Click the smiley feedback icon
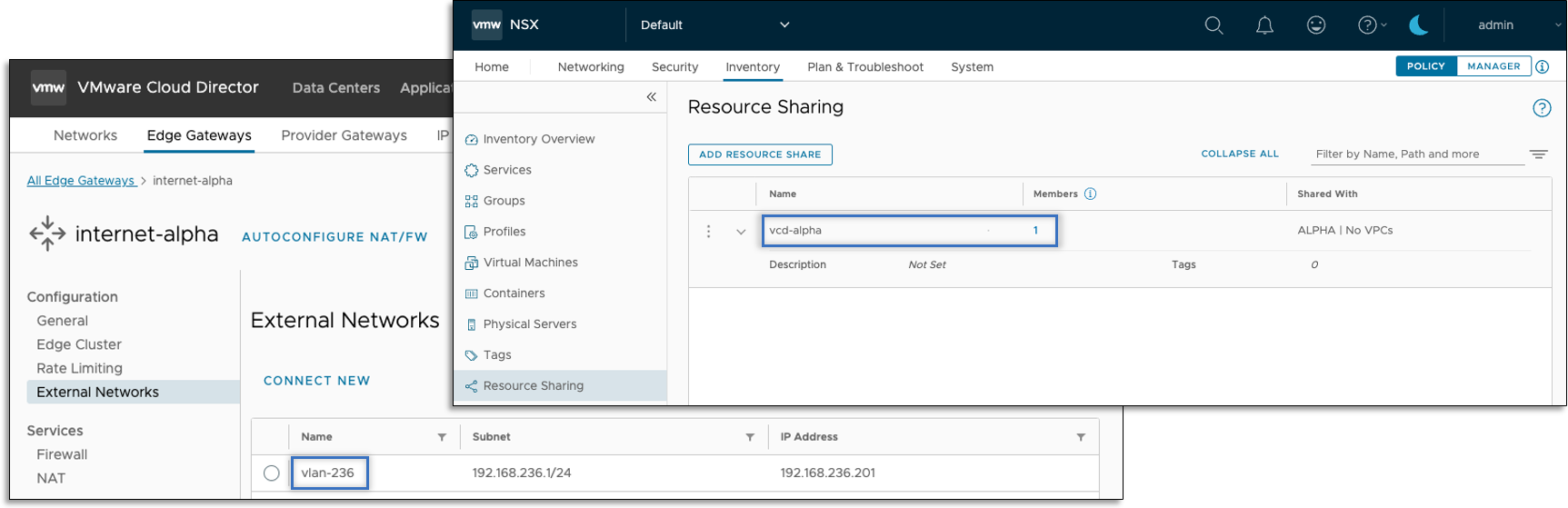Screen dimensions: 1568x508 1315,25
